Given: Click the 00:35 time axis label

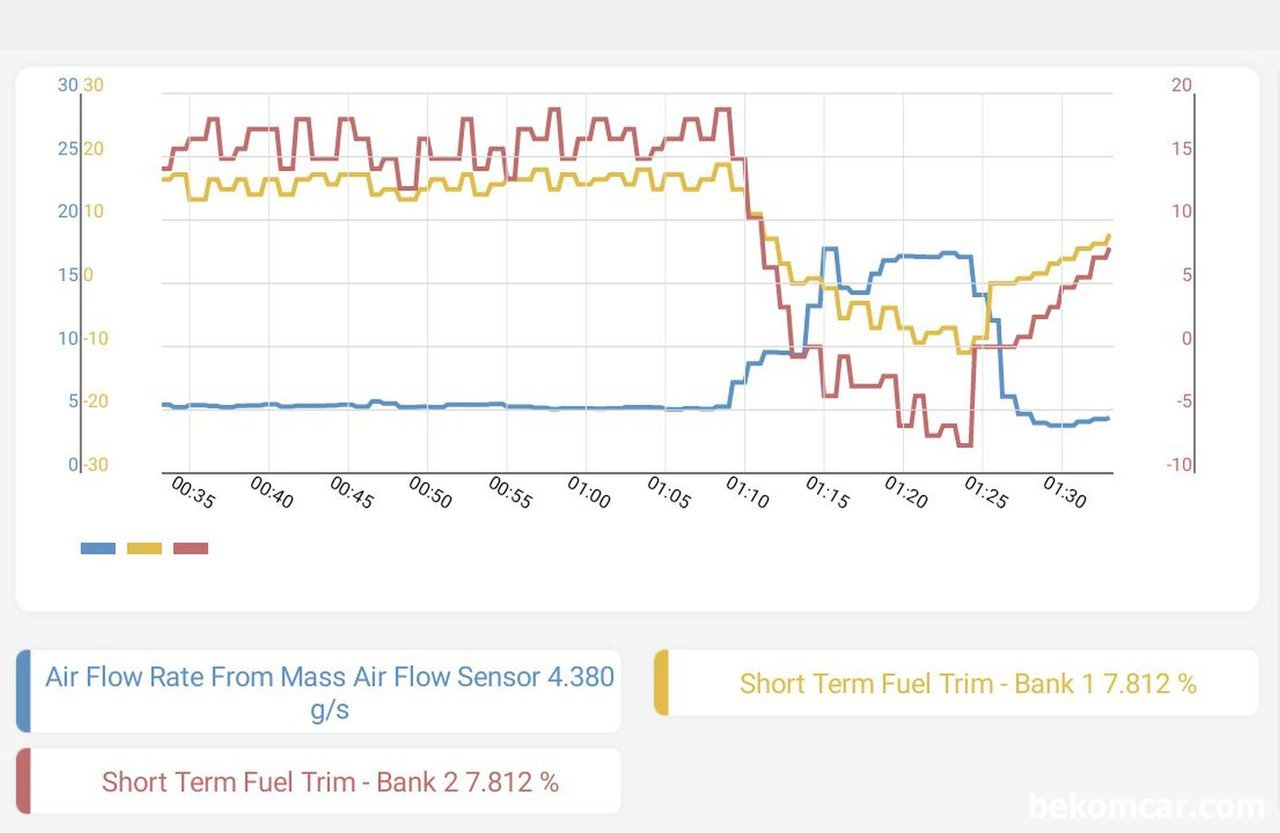Looking at the screenshot, I should pyautogui.click(x=192, y=492).
